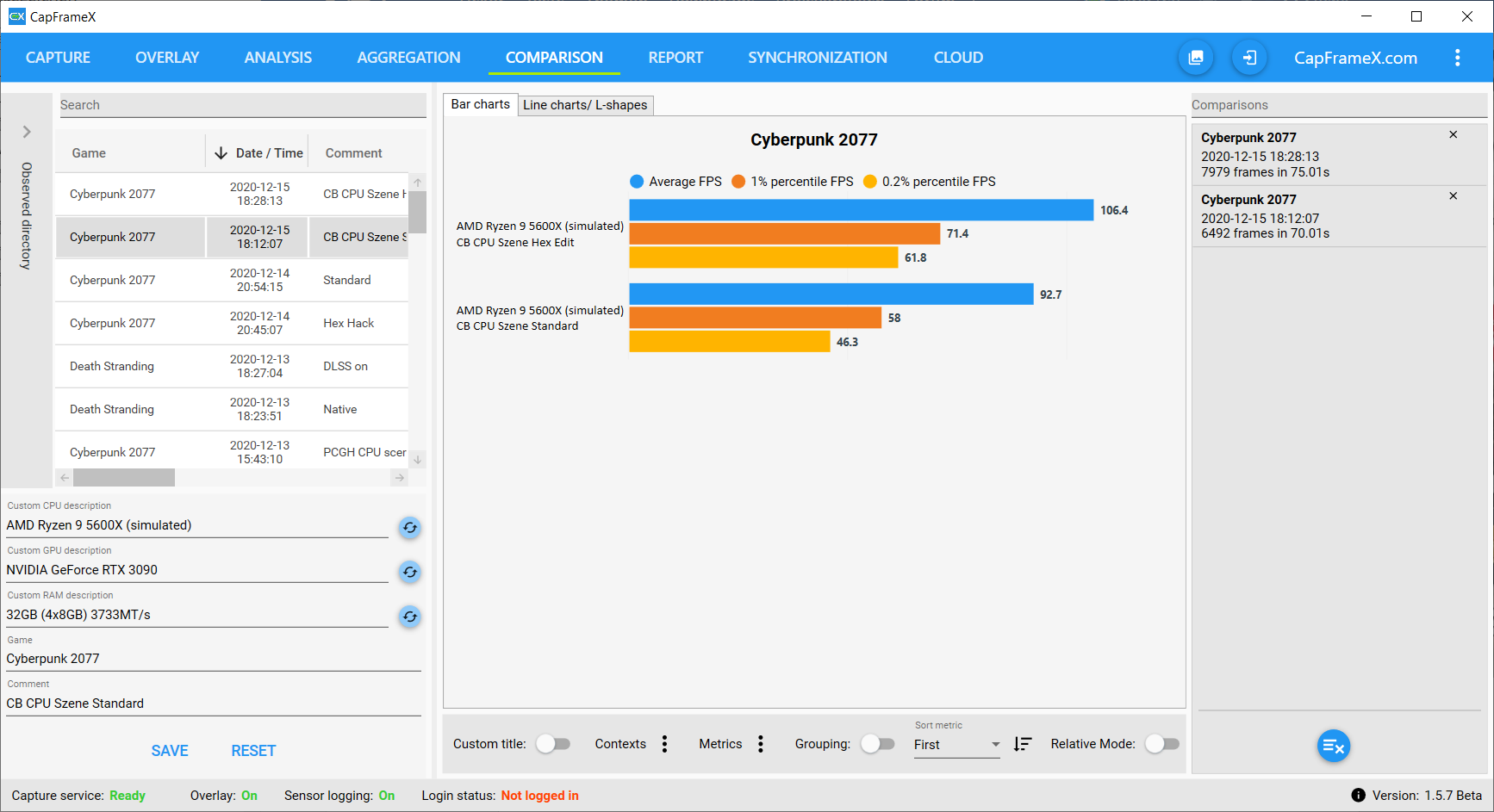Click the Date / Time column header
The width and height of the screenshot is (1494, 812).
tap(269, 153)
